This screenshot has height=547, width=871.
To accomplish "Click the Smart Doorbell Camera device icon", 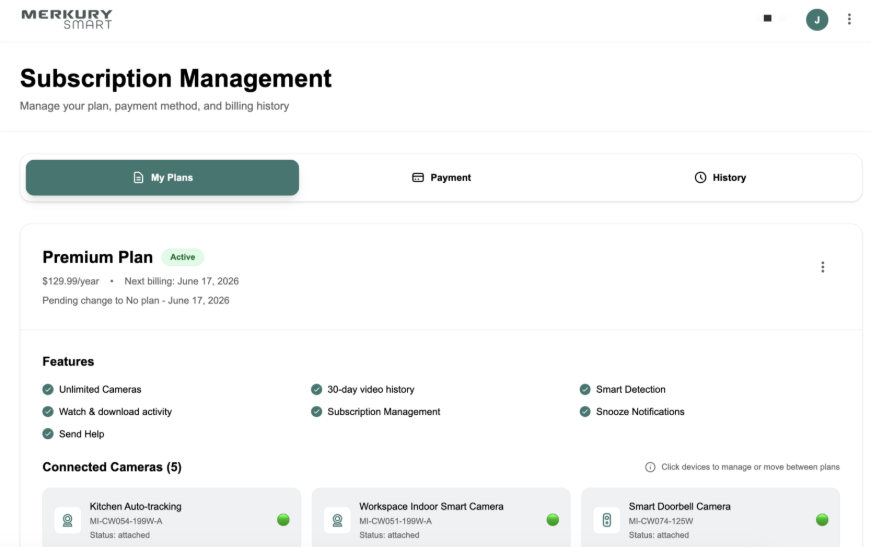I will (606, 520).
